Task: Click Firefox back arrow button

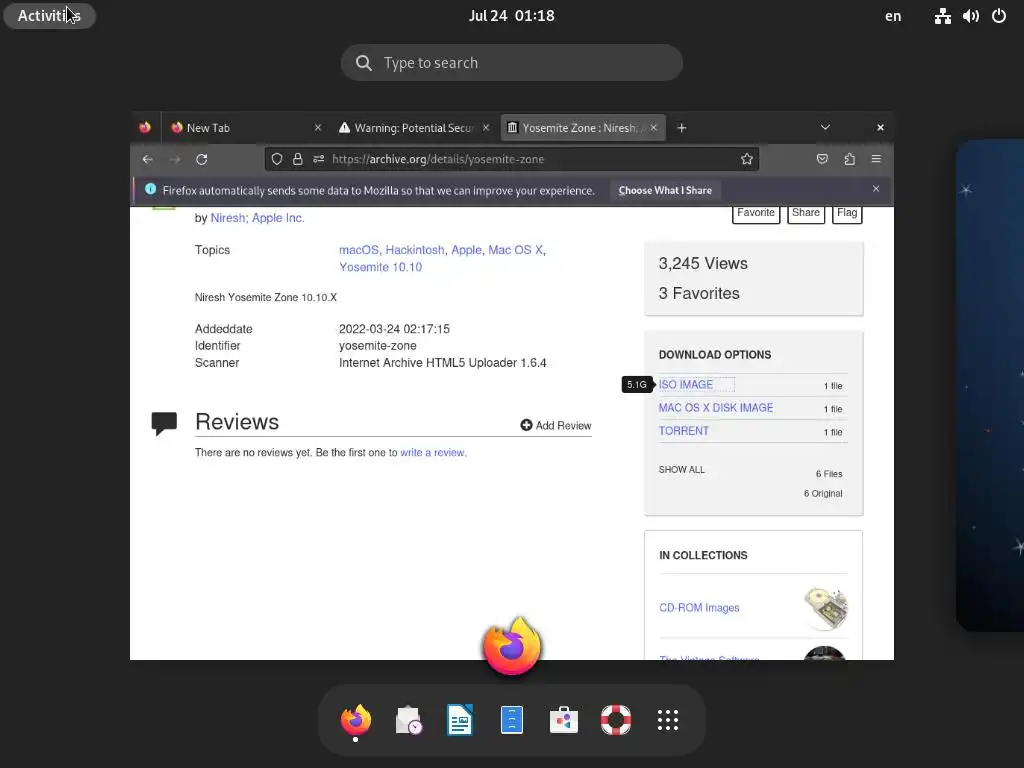Action: pyautogui.click(x=148, y=159)
